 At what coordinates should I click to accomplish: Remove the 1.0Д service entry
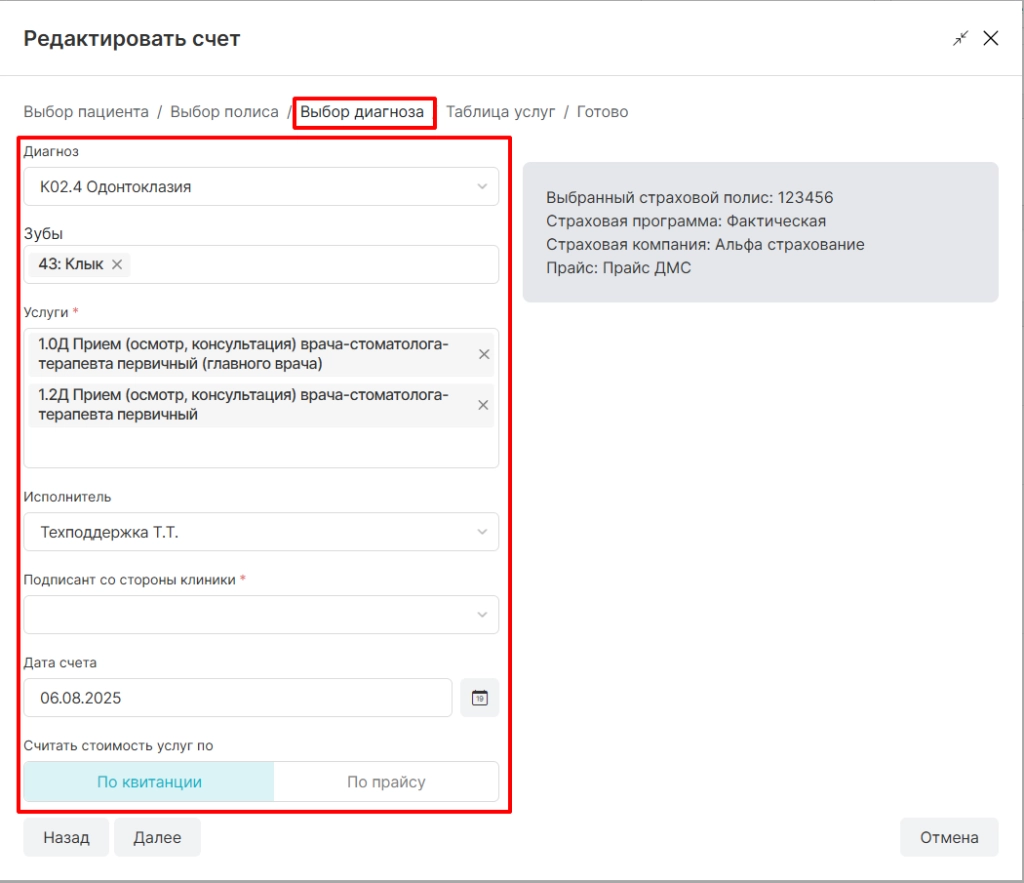(x=484, y=354)
